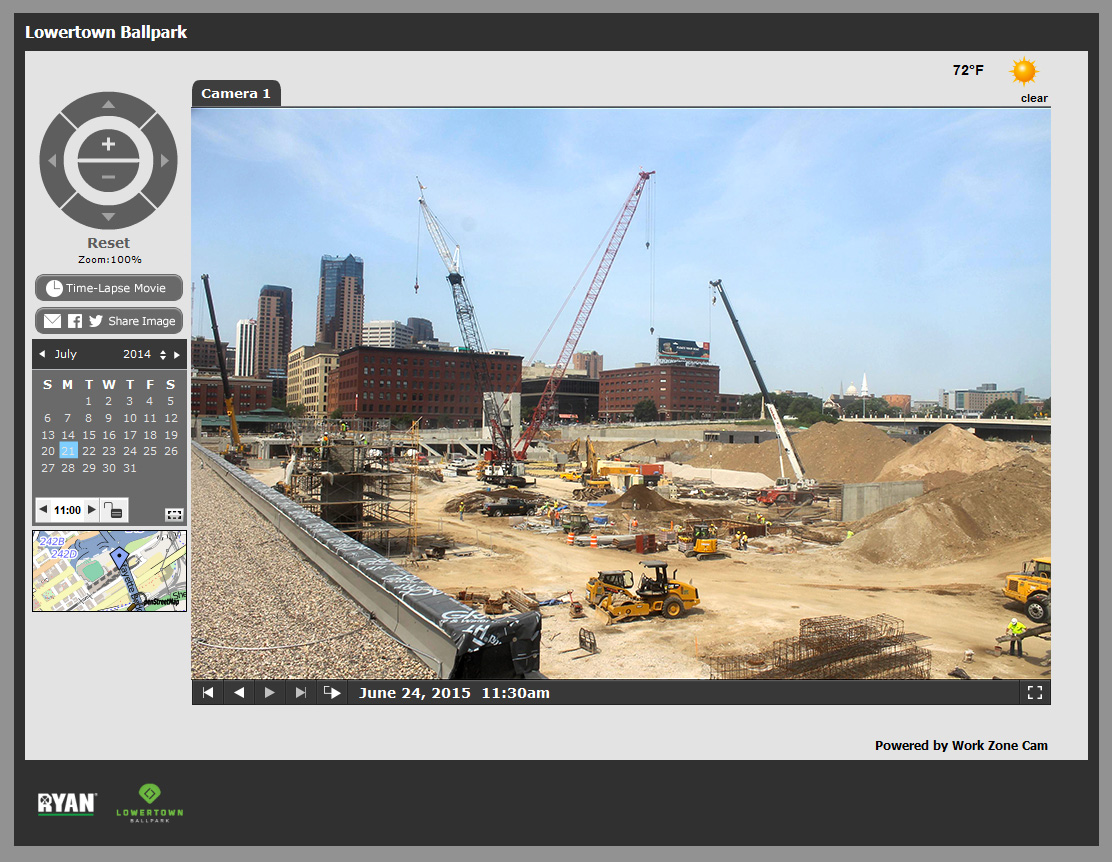Image resolution: width=1112 pixels, height=862 pixels.
Task: Open the Time-Lapse Movie tool
Action: 108,287
